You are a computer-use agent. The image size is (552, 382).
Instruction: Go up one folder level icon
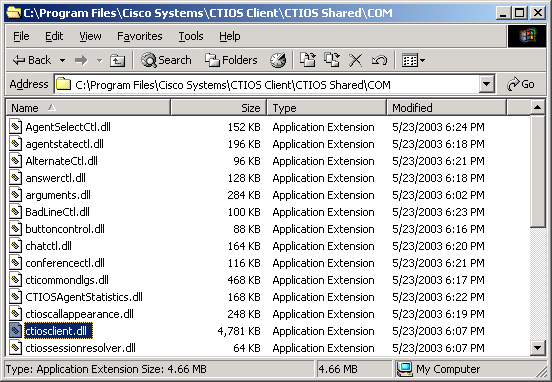click(x=117, y=61)
